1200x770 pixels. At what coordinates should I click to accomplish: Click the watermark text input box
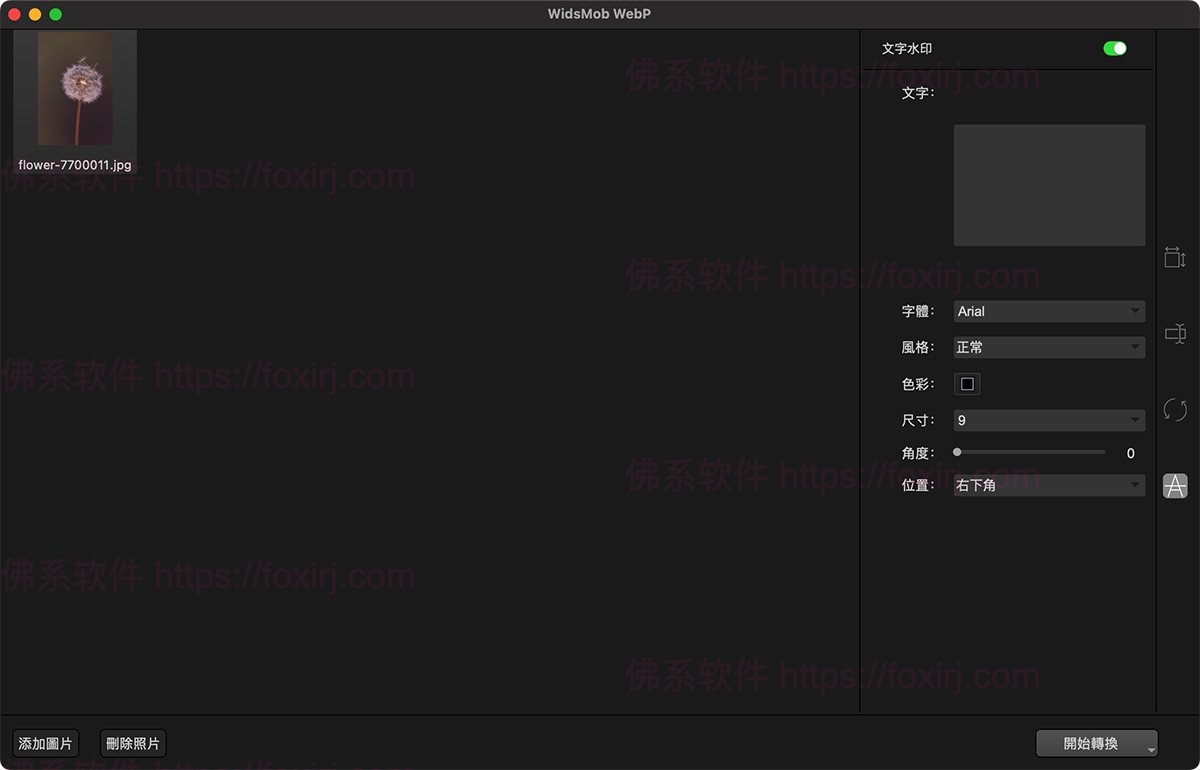[1048, 184]
